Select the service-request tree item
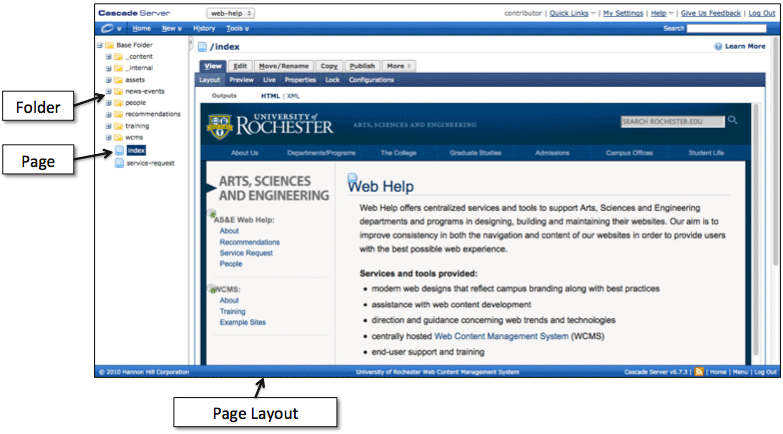 pyautogui.click(x=150, y=163)
